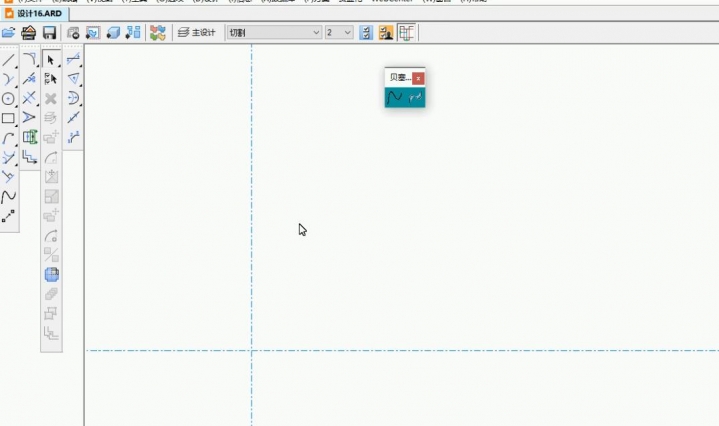This screenshot has width=719, height=426.
Task: Select the second Bezier floating palette tool
Action: click(x=416, y=97)
